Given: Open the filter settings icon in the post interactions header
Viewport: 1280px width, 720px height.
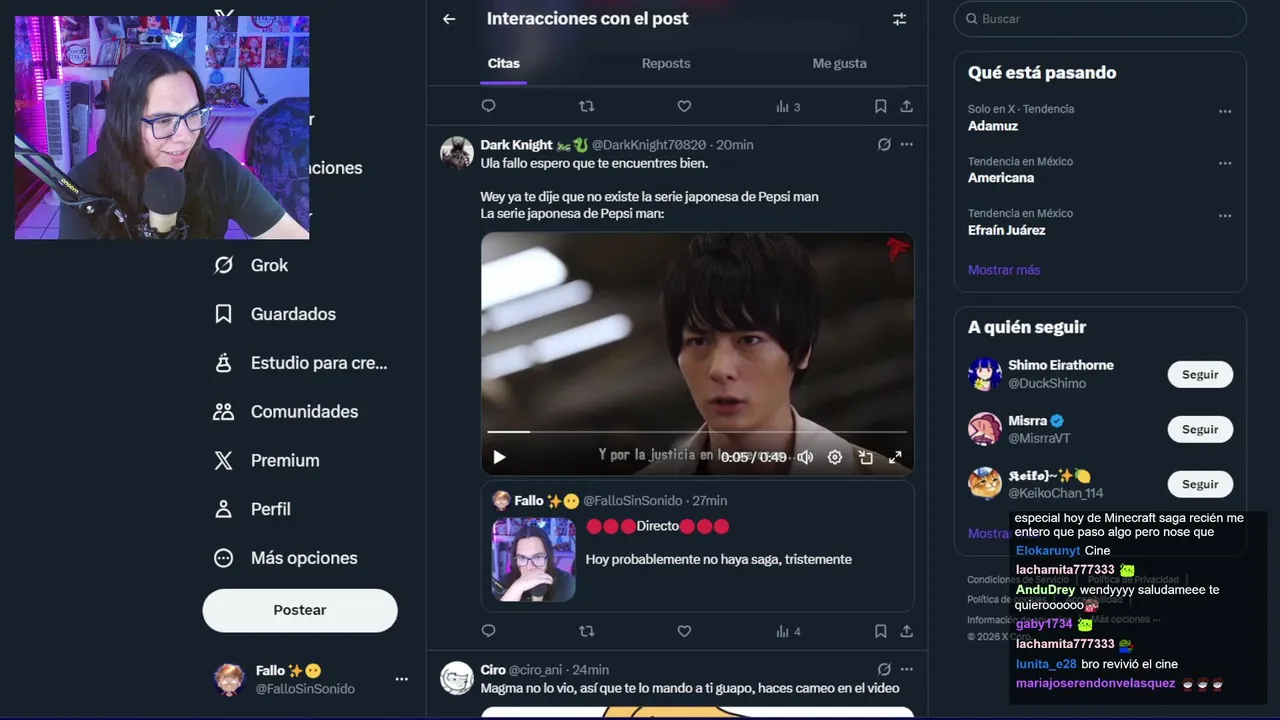Looking at the screenshot, I should click(899, 19).
